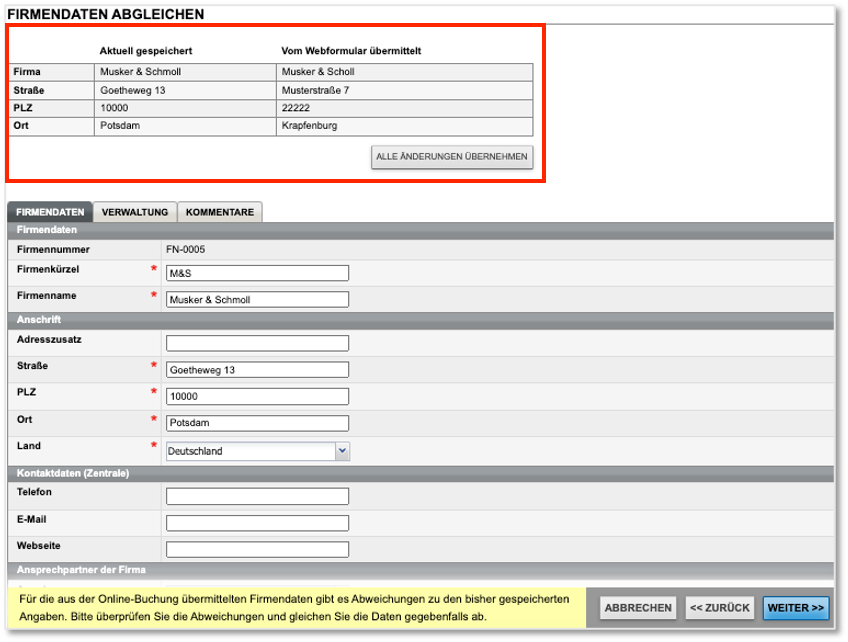Select the Firmendaten tab
The image size is (848, 642).
[50, 212]
